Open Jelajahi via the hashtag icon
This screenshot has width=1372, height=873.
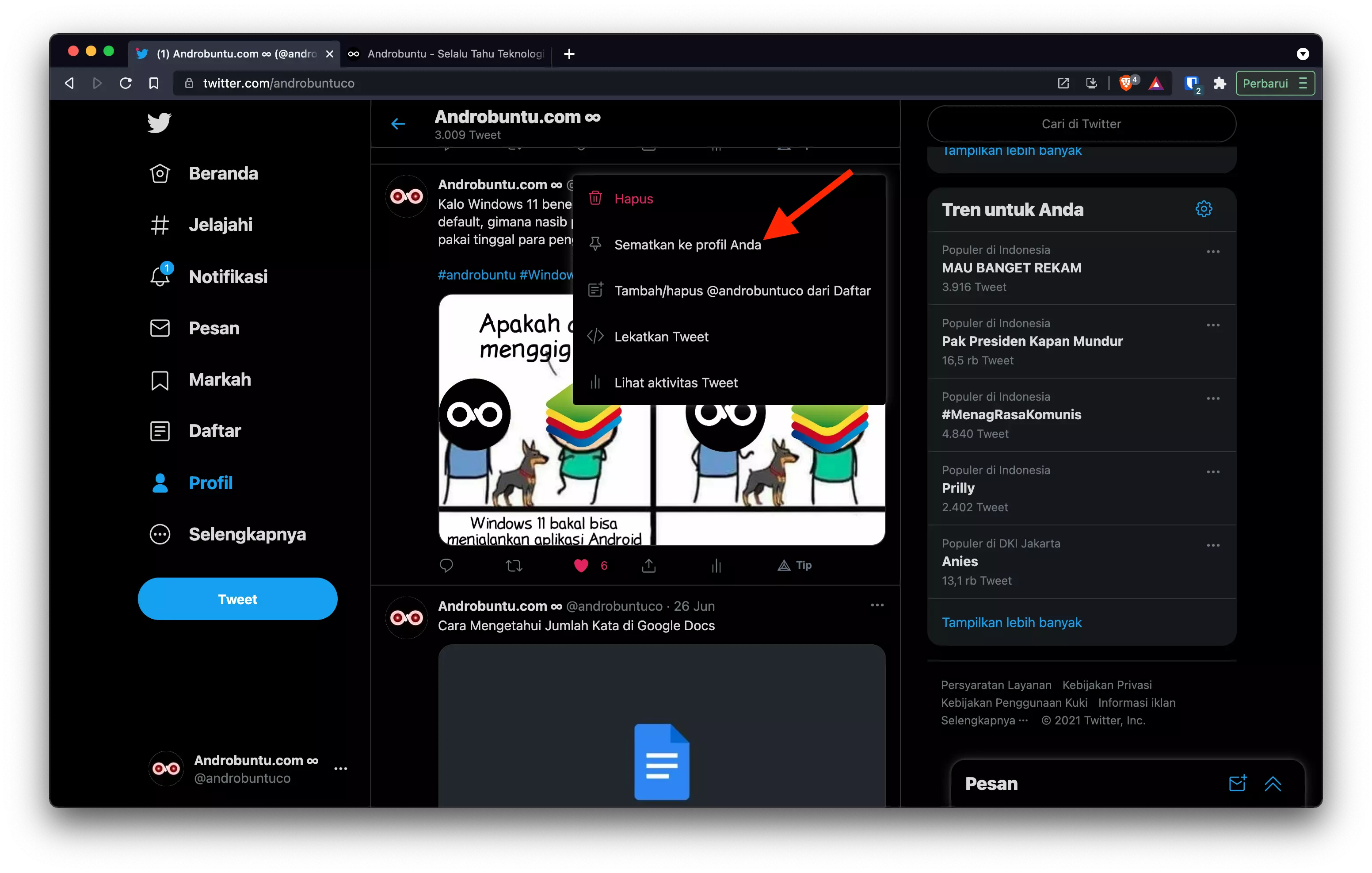coord(160,225)
